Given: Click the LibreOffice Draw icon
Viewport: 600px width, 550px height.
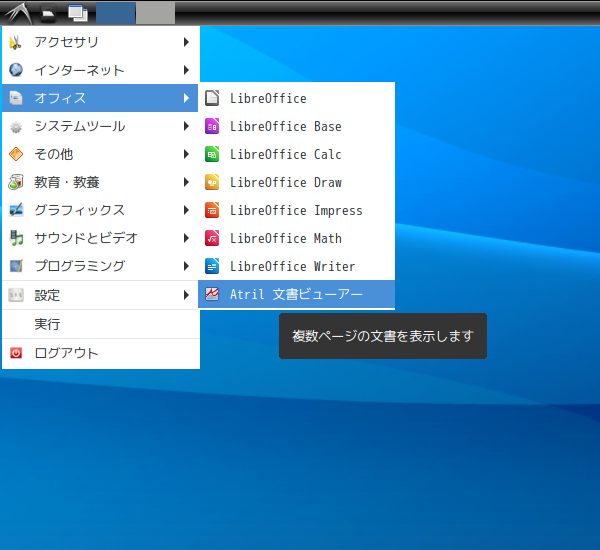Looking at the screenshot, I should point(212,182).
